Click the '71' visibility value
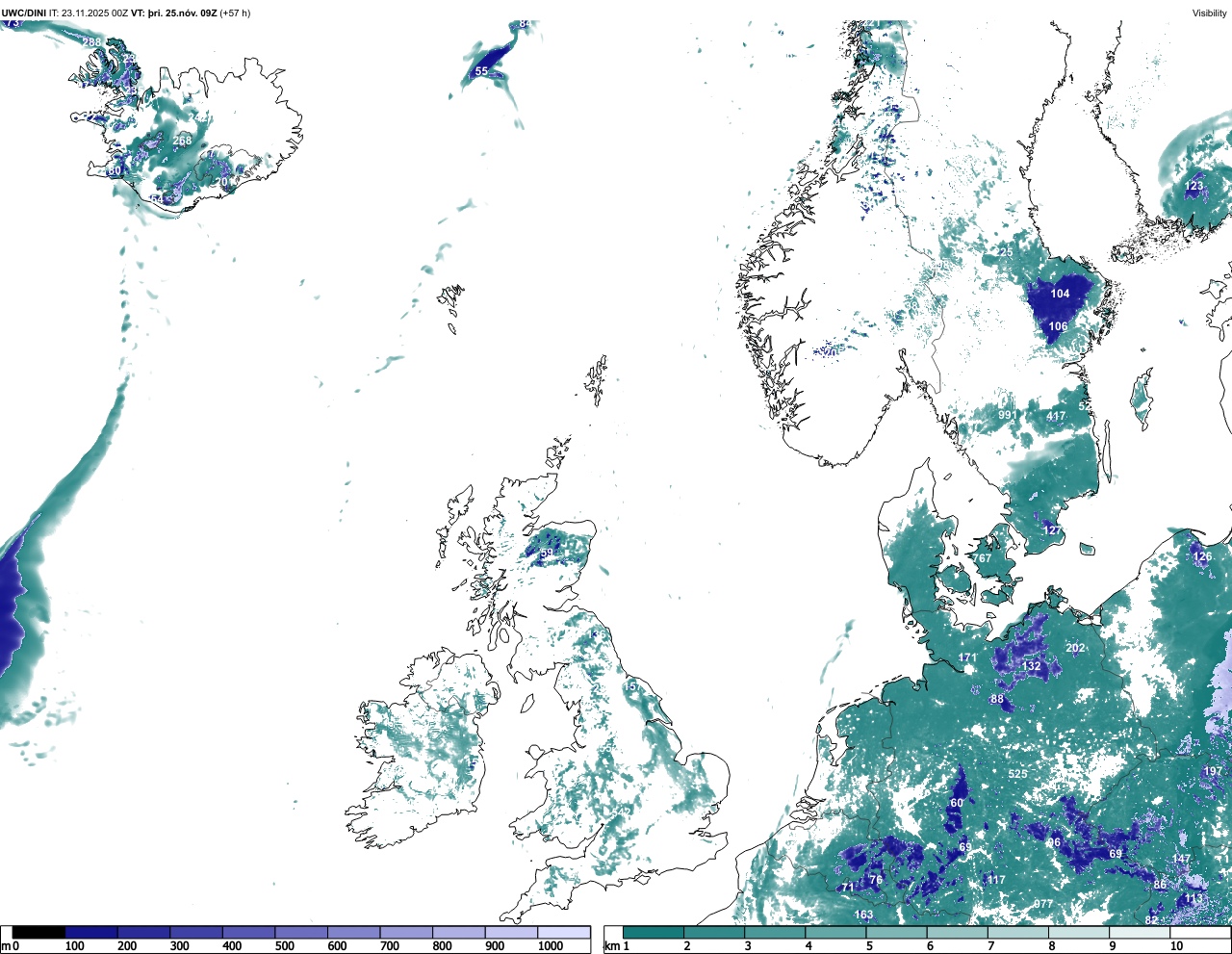 [x=847, y=888]
